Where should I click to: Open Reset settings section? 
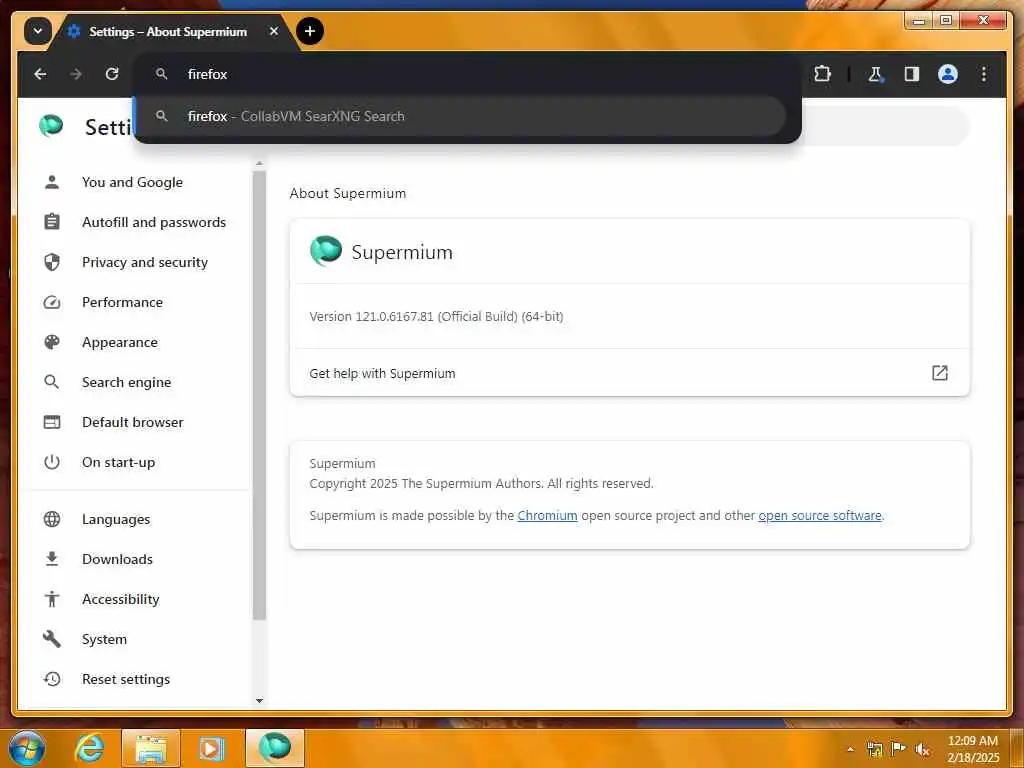point(125,679)
